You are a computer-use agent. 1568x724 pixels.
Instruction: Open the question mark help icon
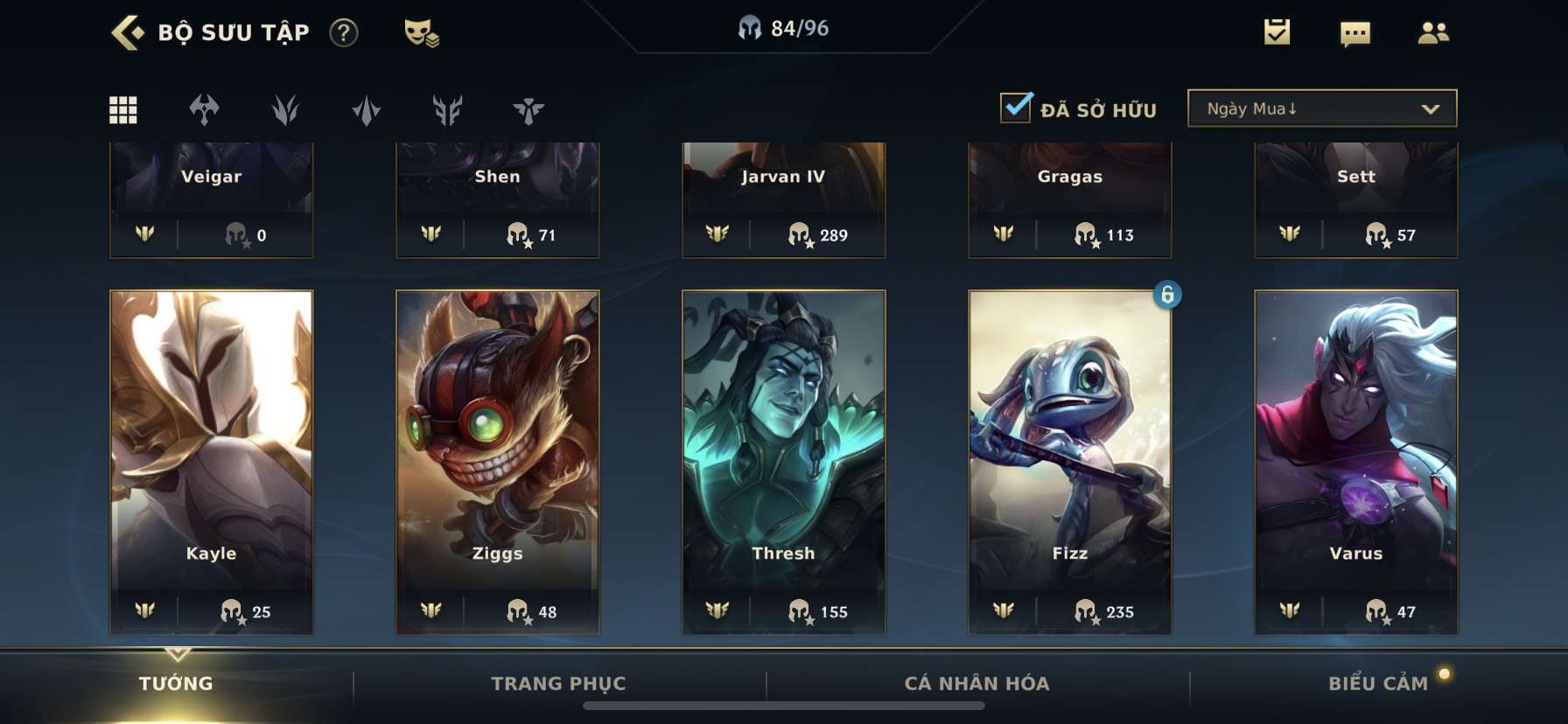tap(344, 33)
